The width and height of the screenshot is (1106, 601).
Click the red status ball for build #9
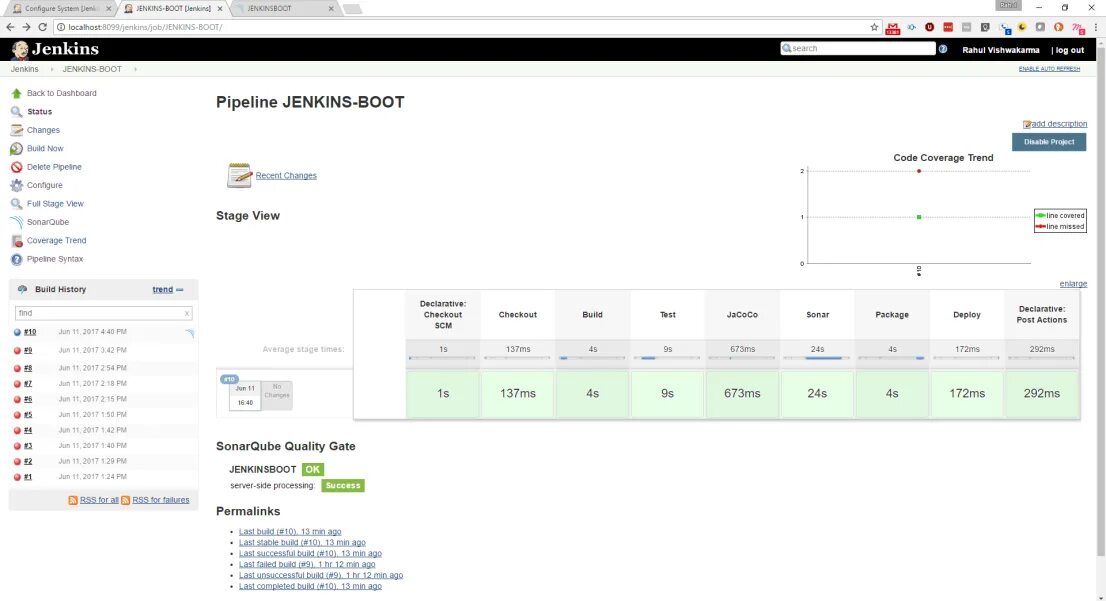[17, 351]
